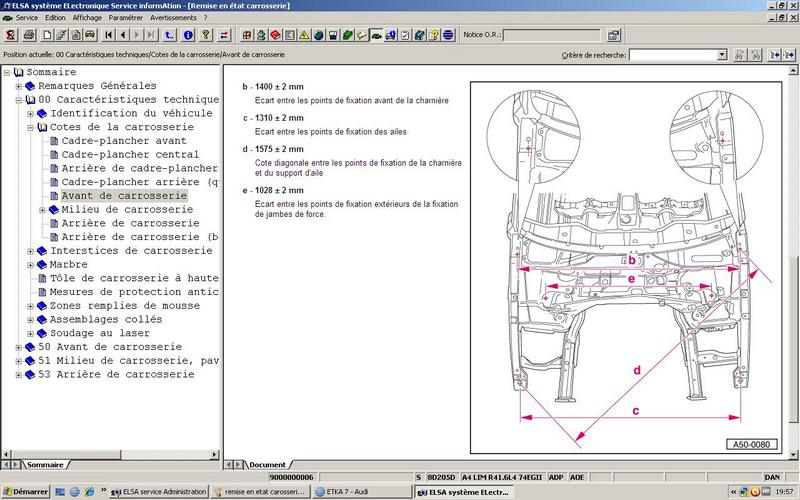800x500 pixels.
Task: Expand Interstices de carrosserie node
Action: [x=31, y=251]
